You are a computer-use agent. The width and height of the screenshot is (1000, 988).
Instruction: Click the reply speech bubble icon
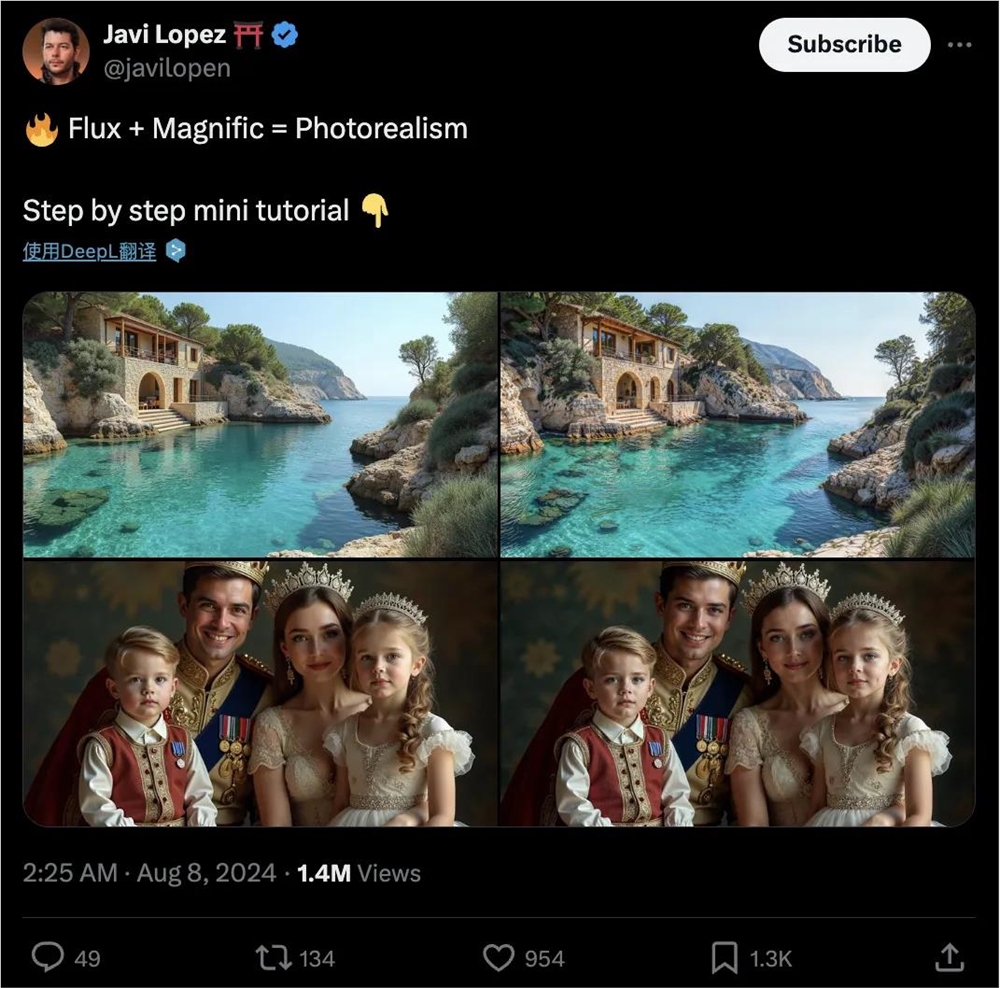(47, 958)
